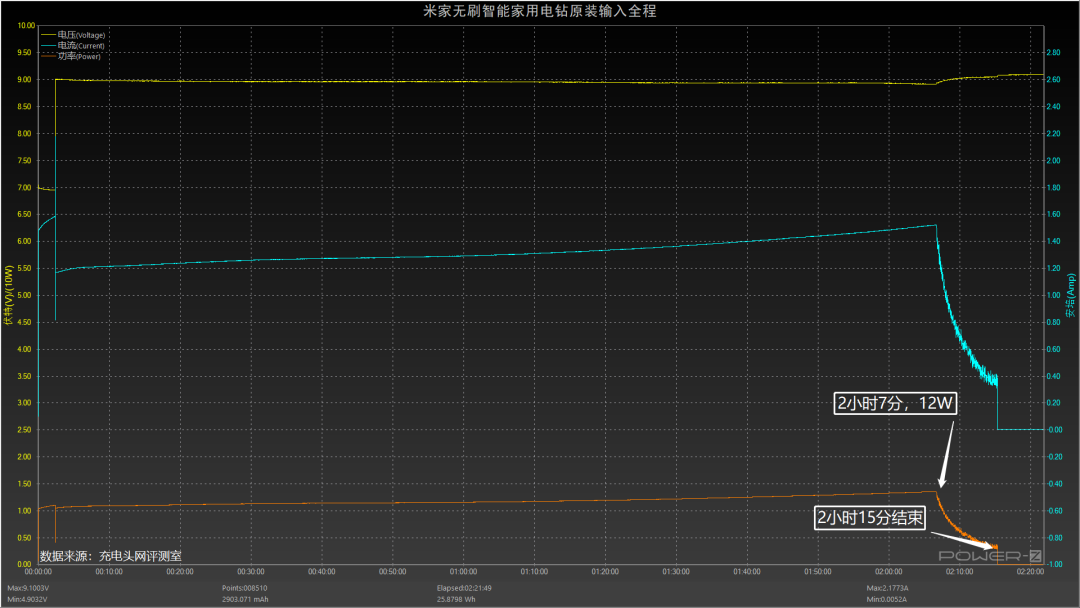Click the -0.80 tick on the amp axis
Viewport: 1080px width, 608px height.
coord(1055,538)
